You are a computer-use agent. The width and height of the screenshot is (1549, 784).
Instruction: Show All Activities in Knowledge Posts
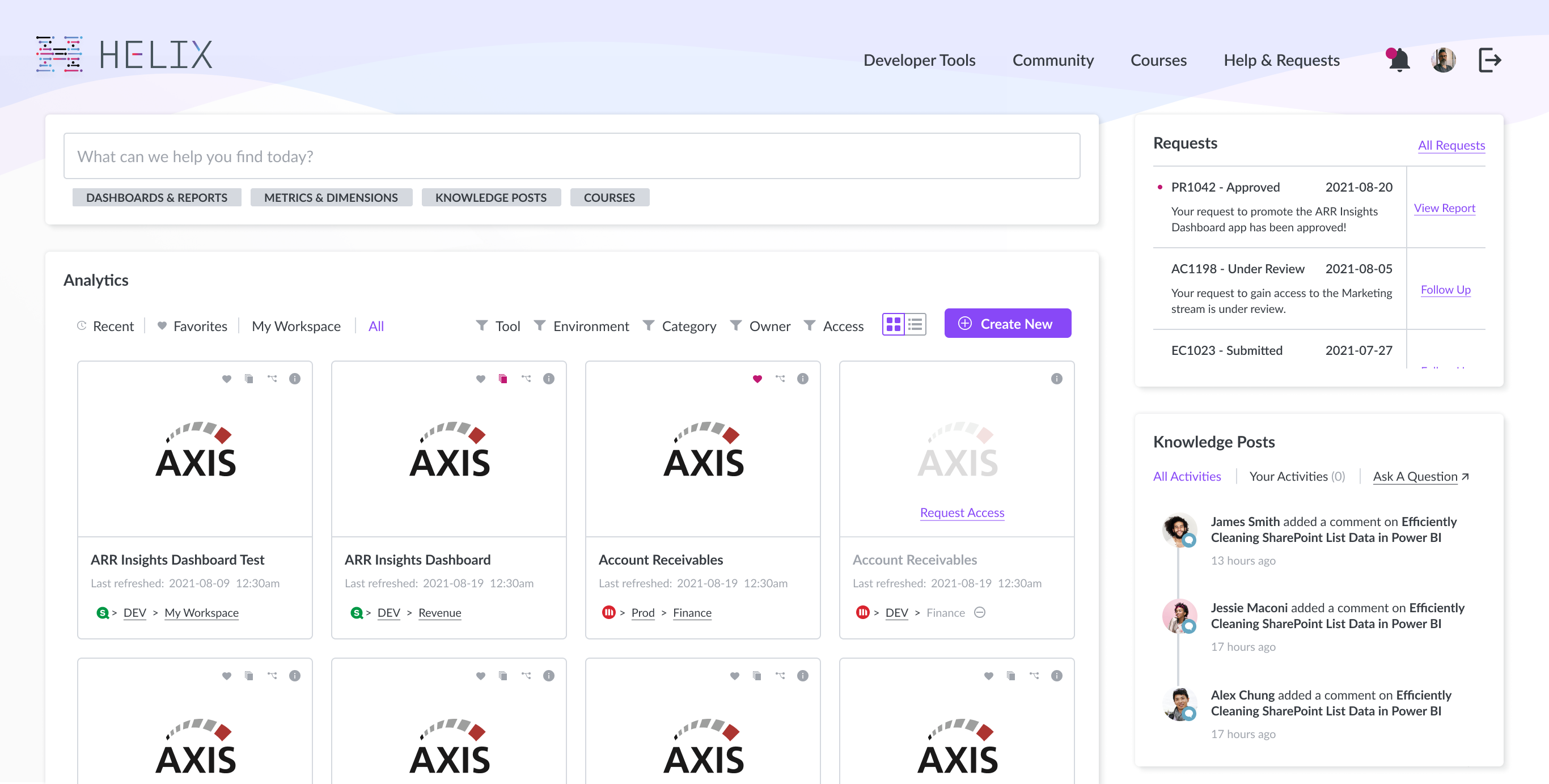point(1186,476)
